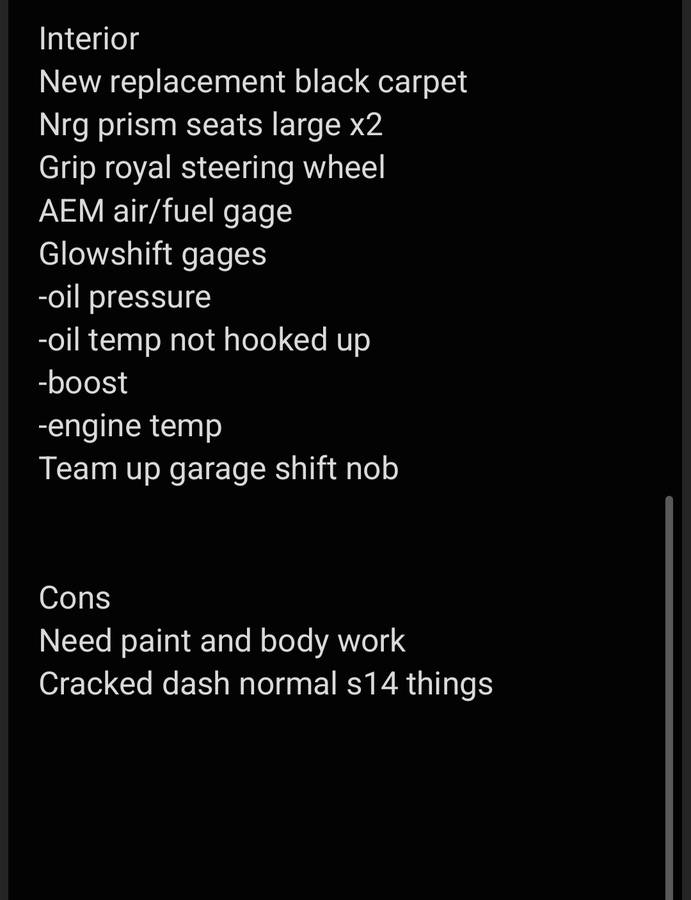Tap the "-oil temp not hooked up" entry
This screenshot has height=900, width=691.
(204, 340)
